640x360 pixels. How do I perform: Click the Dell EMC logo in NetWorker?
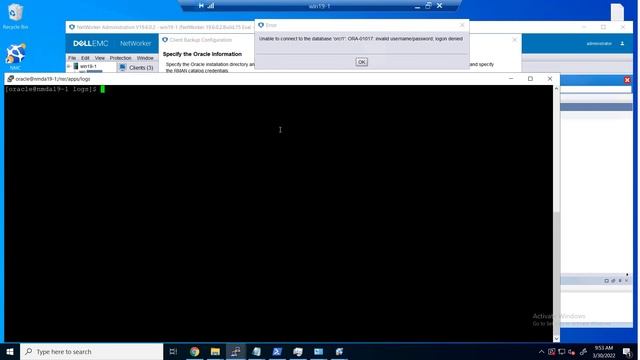coord(91,43)
